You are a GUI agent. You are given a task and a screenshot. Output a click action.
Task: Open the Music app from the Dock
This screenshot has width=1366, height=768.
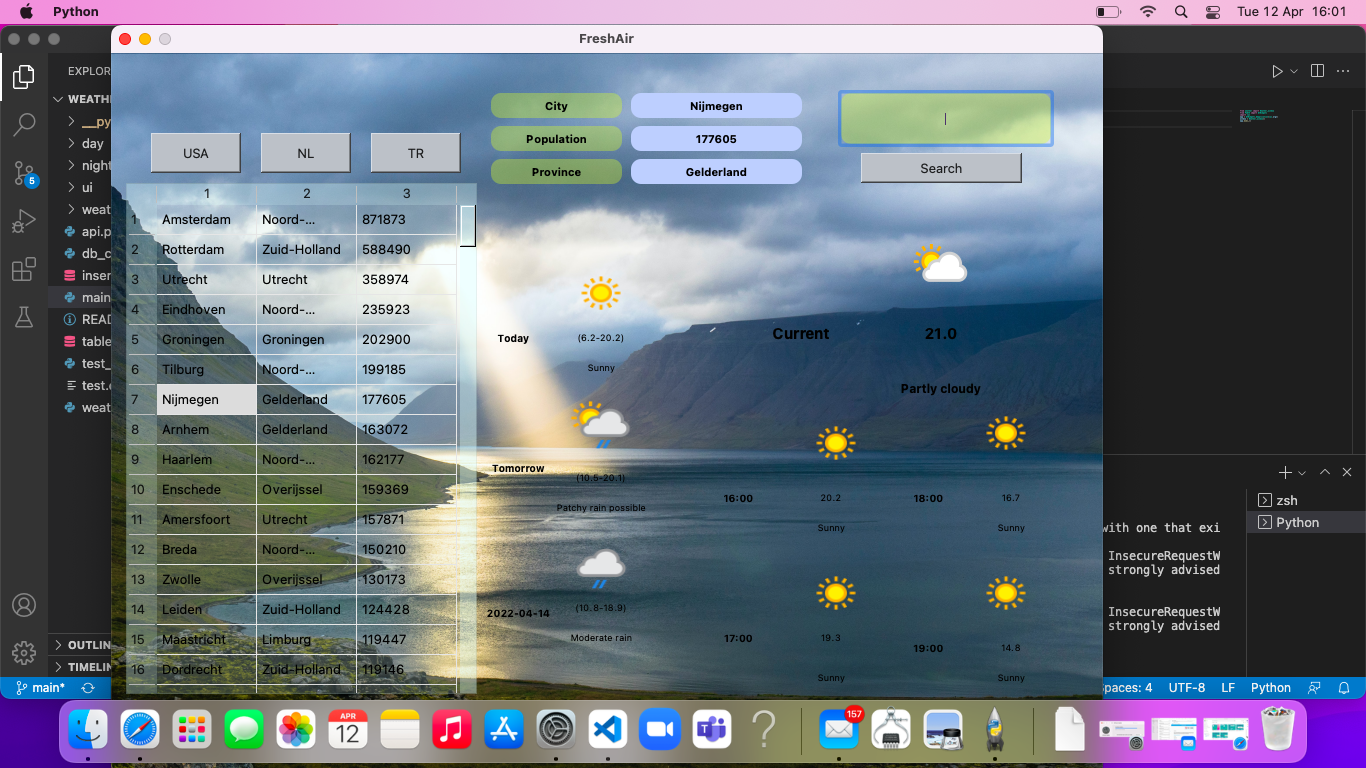click(452, 729)
